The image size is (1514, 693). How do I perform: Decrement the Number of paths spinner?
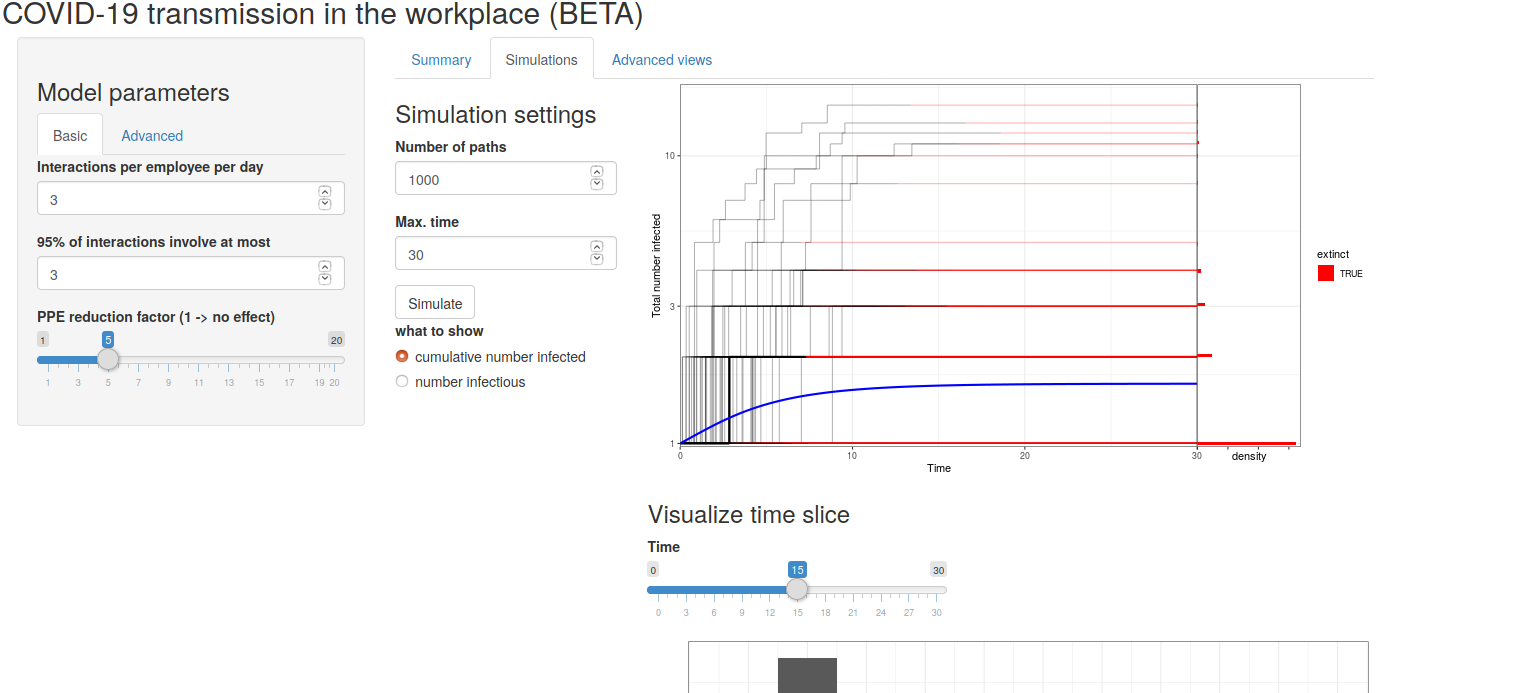coord(597,184)
